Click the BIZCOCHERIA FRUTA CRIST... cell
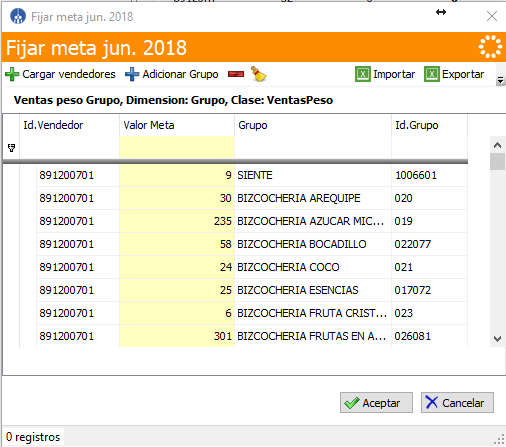 click(313, 313)
